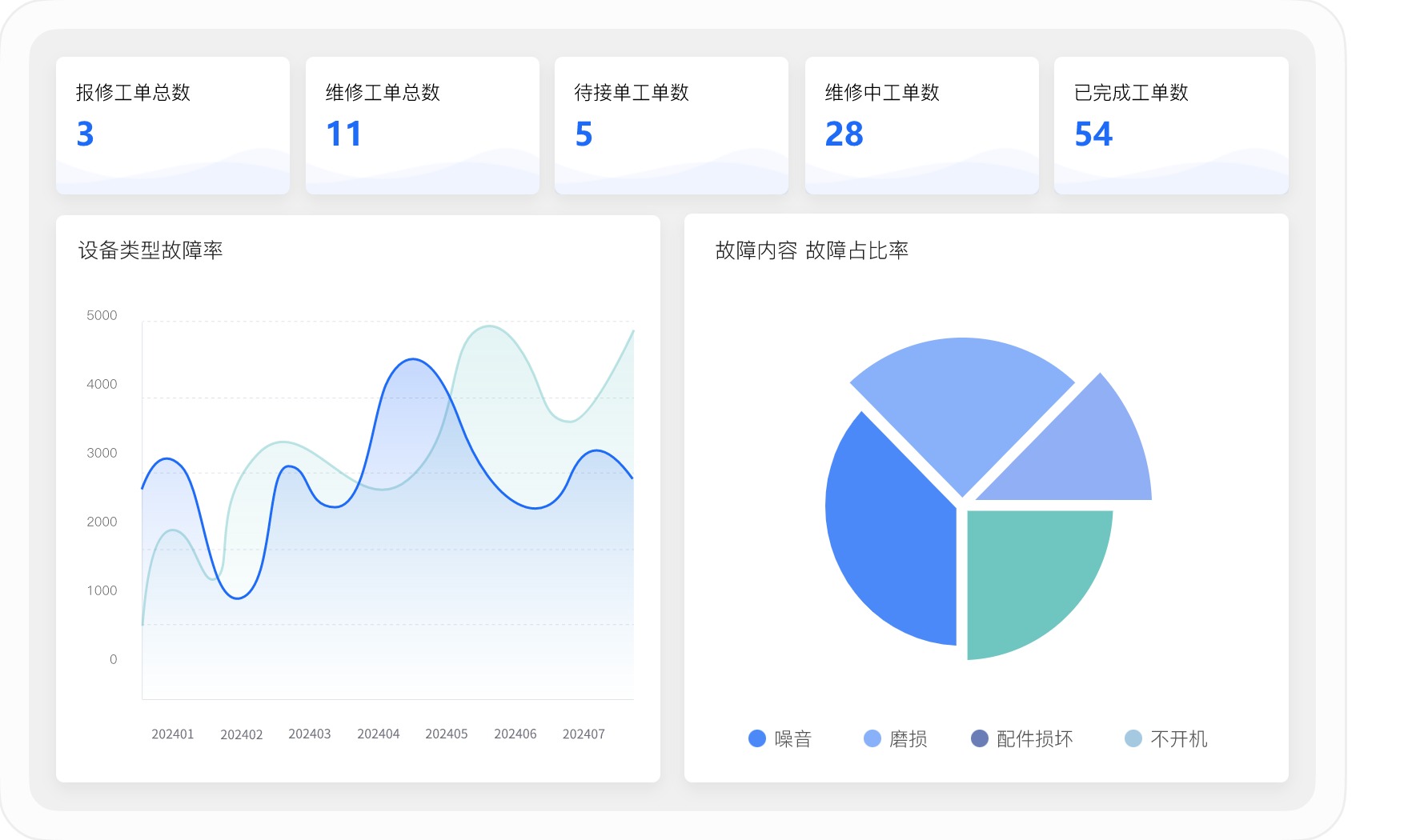
Task: Click the 配件损坏 legend label
Action: click(x=1035, y=739)
